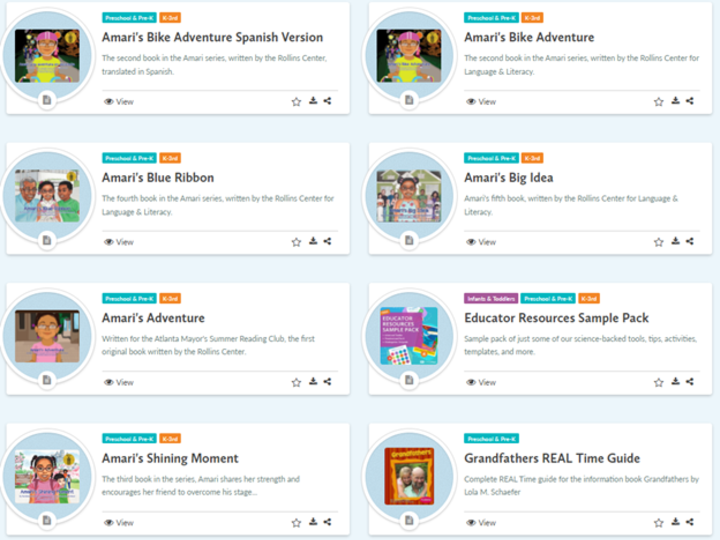Open the Grandfathers book cover thumbnail

(x=409, y=476)
